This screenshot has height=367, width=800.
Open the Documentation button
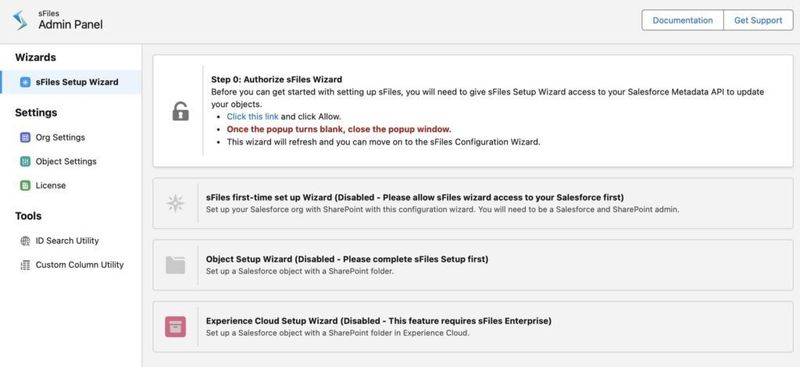click(x=683, y=20)
